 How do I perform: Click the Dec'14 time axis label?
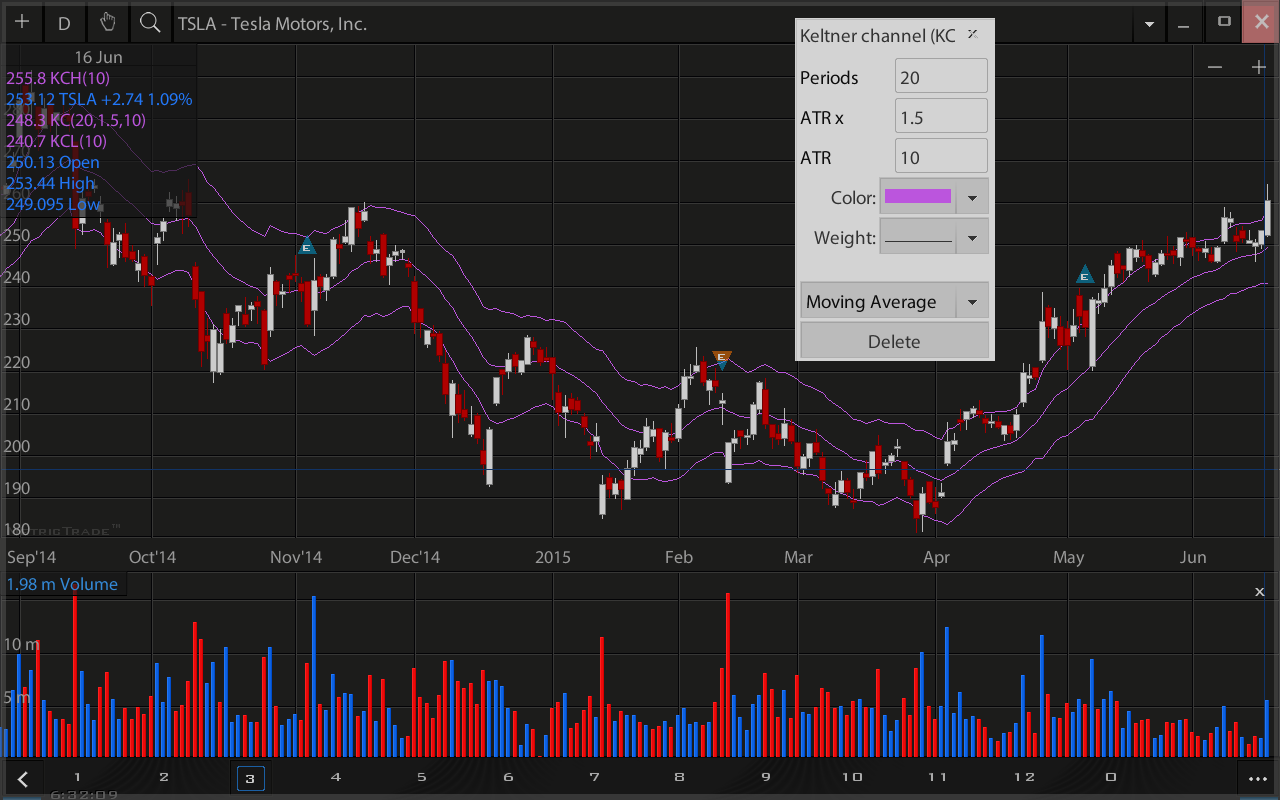coord(415,557)
